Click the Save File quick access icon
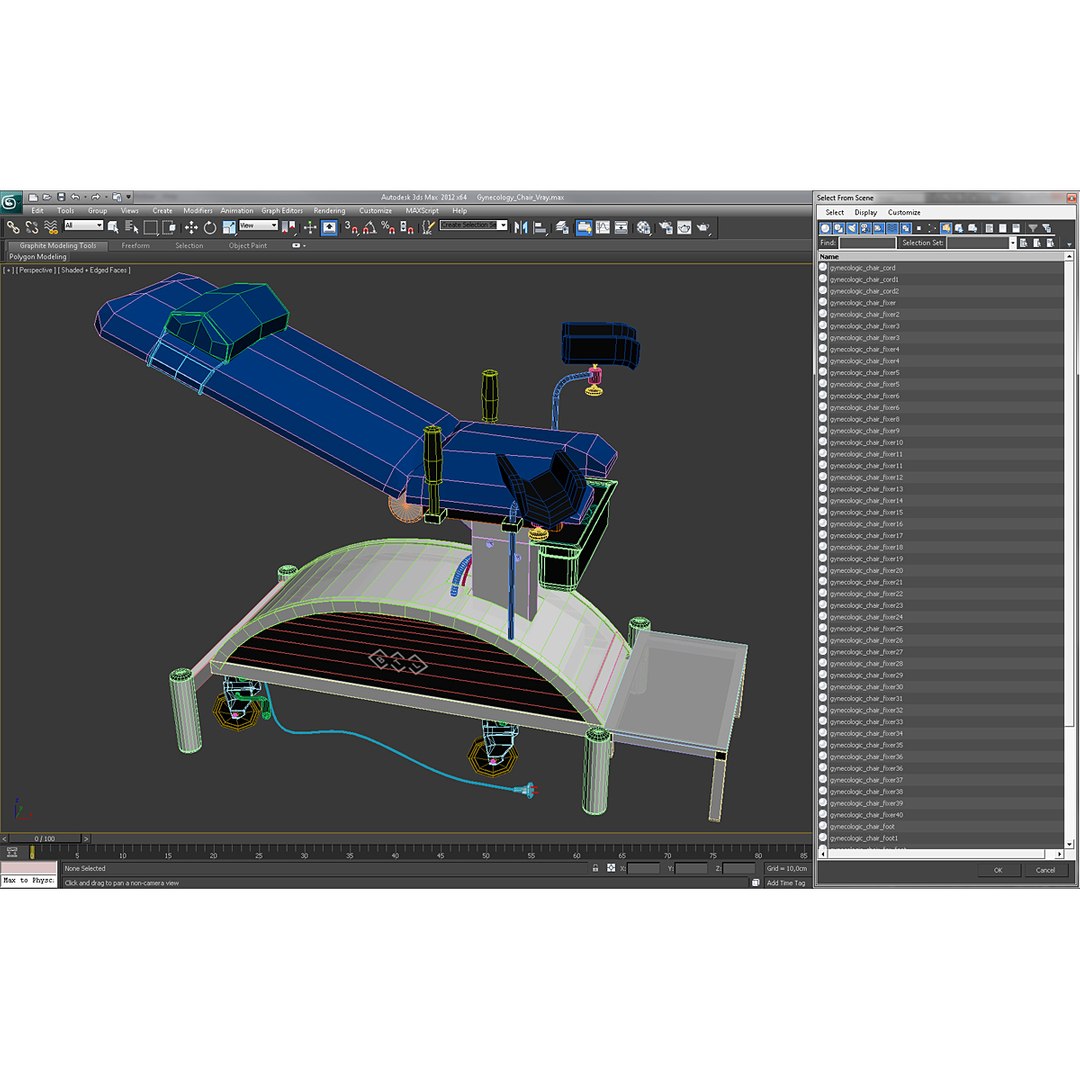This screenshot has width=1080, height=1080. (x=61, y=197)
